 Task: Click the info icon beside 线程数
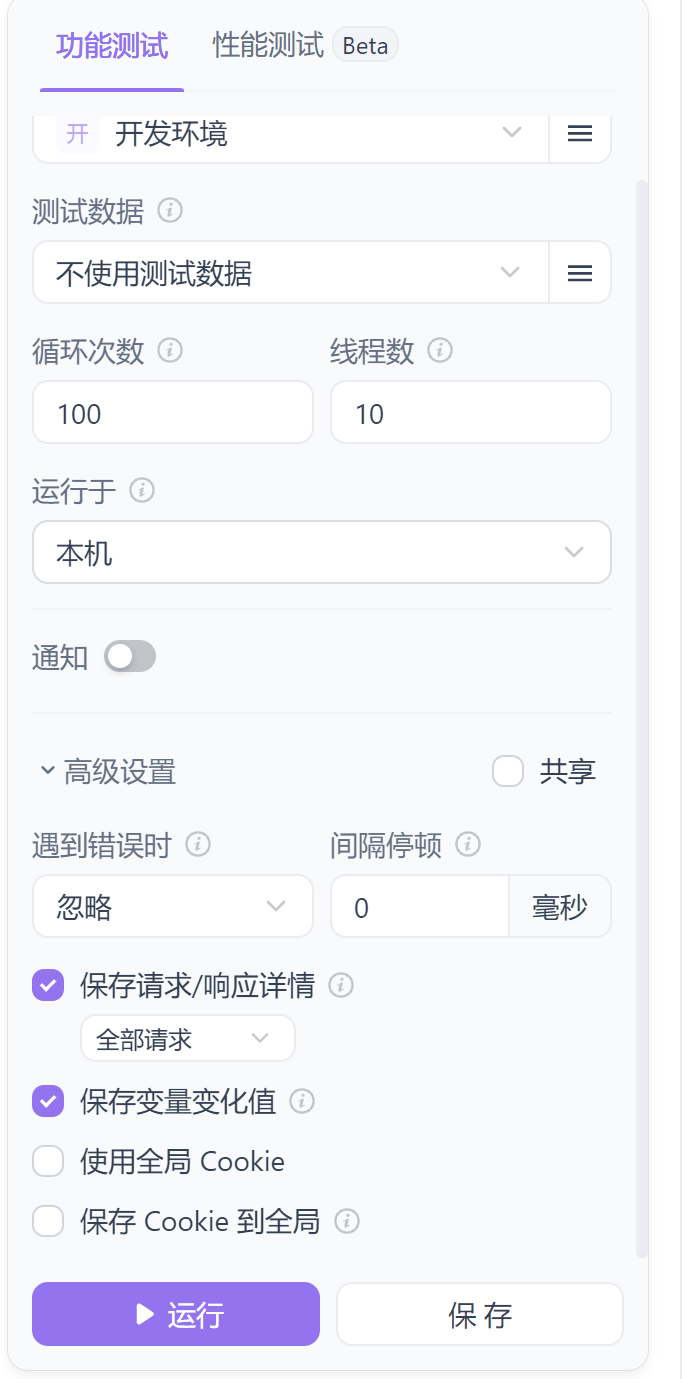tap(440, 351)
